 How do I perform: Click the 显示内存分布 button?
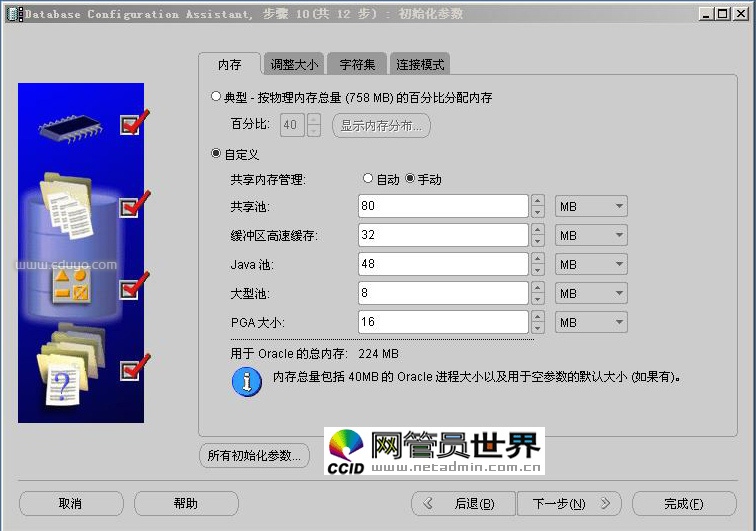(381, 125)
